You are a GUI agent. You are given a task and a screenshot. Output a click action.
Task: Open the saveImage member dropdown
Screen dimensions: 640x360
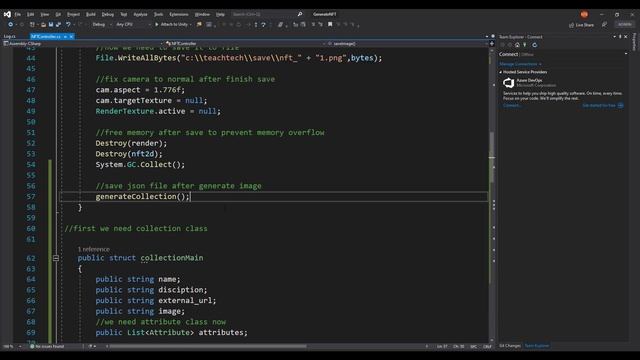tap(407, 43)
